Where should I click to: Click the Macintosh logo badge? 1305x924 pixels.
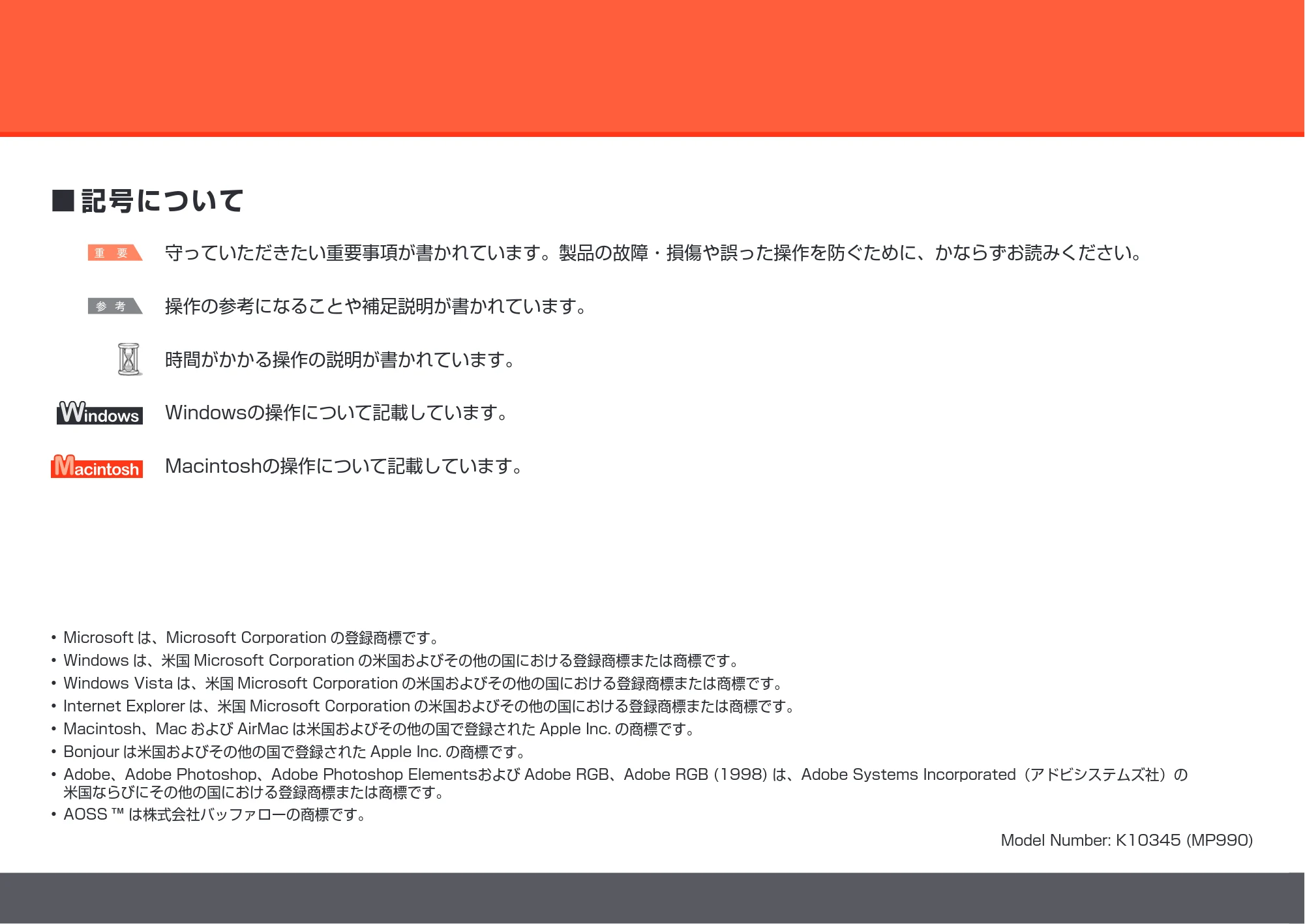coord(97,466)
